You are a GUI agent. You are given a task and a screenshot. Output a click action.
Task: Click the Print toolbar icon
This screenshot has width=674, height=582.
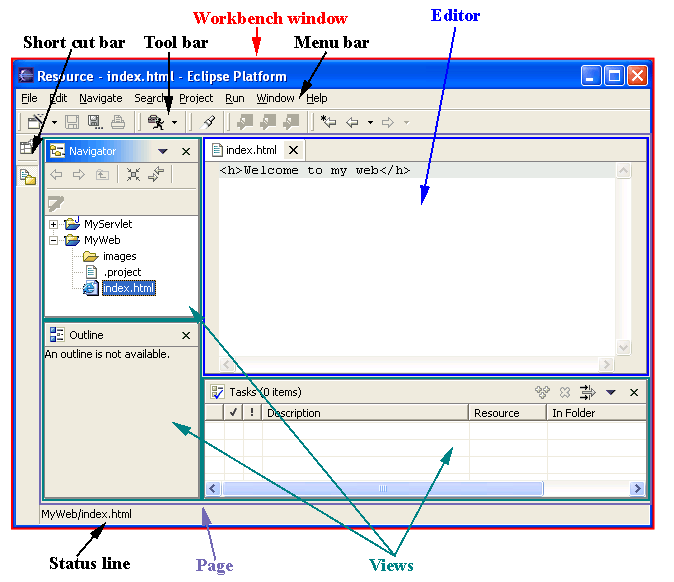click(118, 122)
